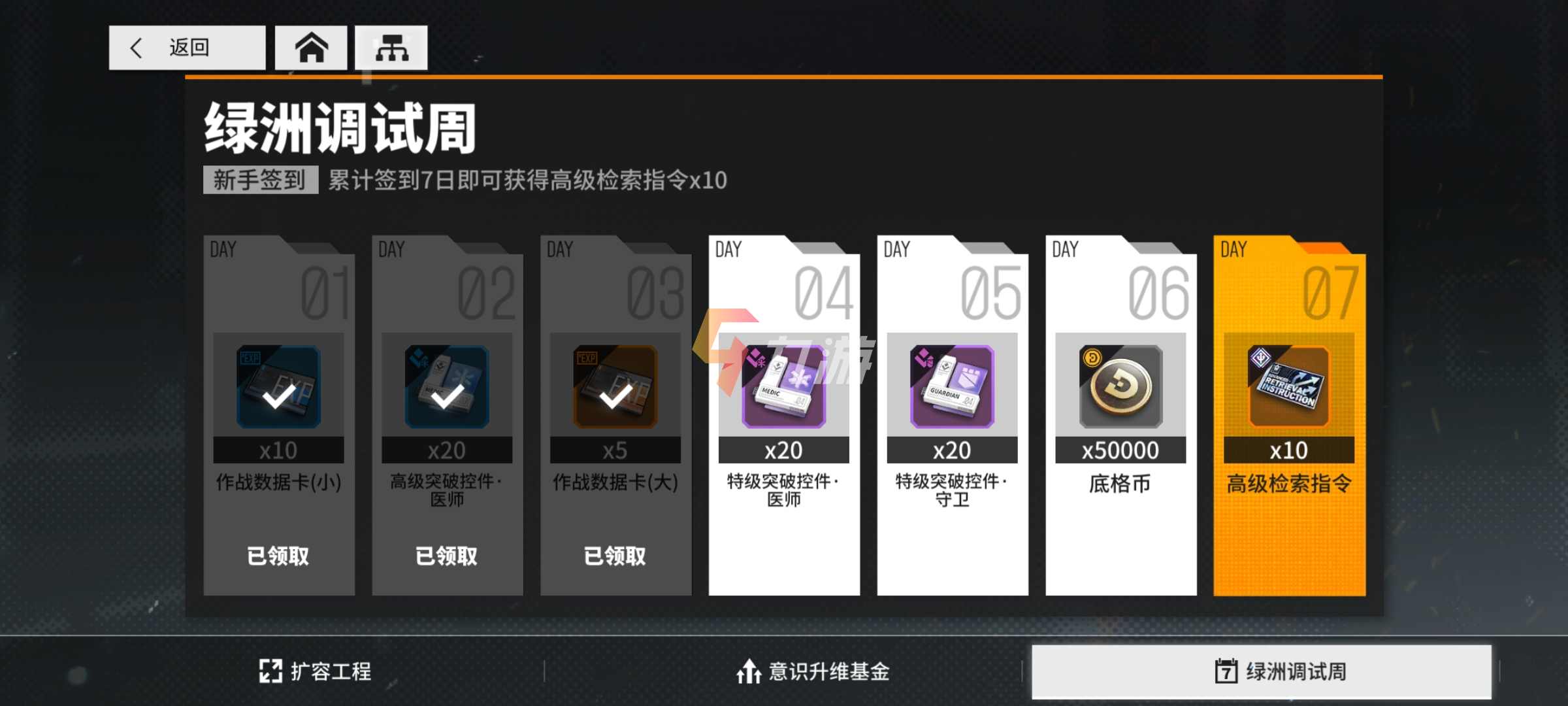Open the home screen icon
The width and height of the screenshot is (1568, 706).
(311, 48)
